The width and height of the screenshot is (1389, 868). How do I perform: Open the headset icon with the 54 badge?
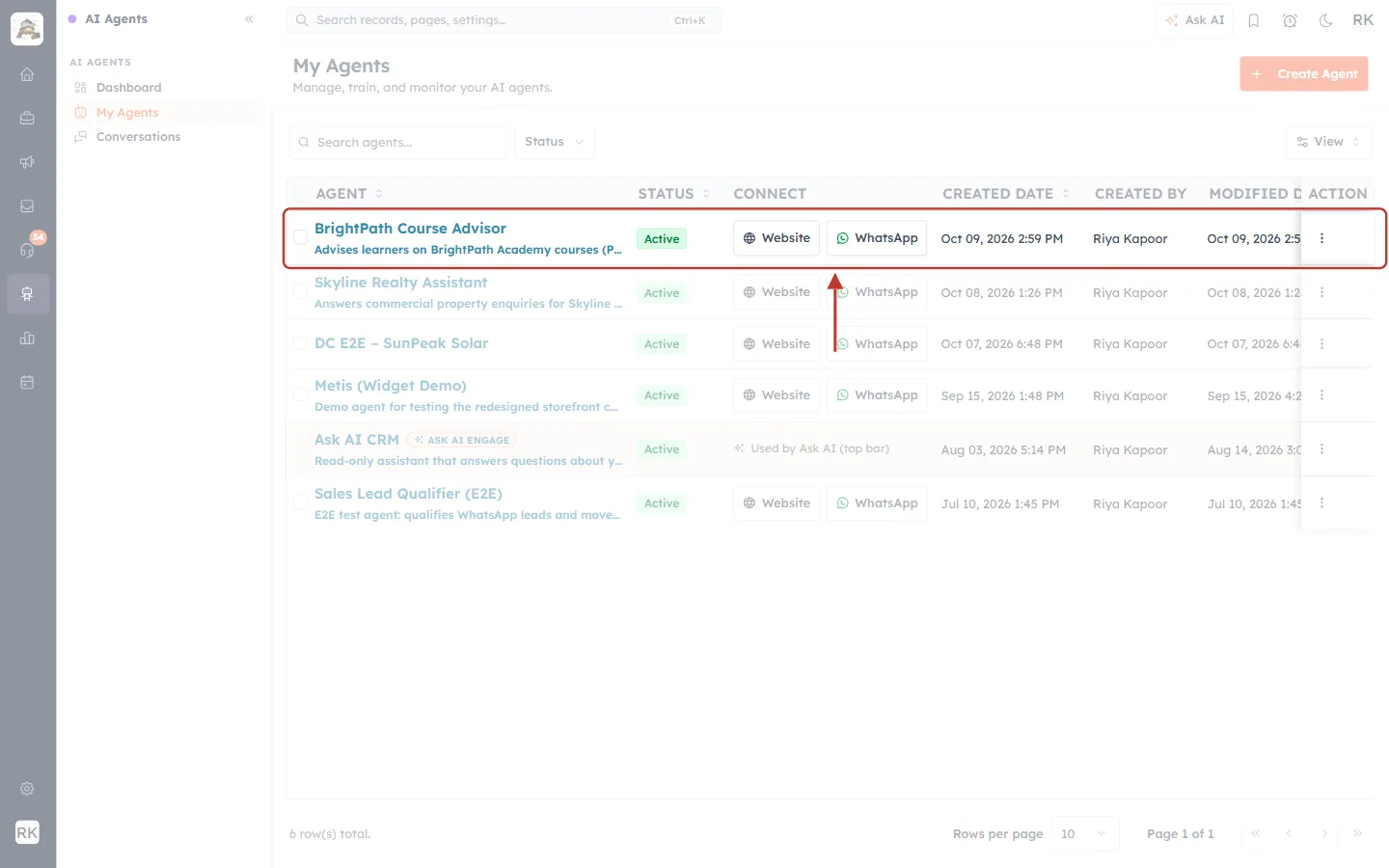pyautogui.click(x=27, y=250)
